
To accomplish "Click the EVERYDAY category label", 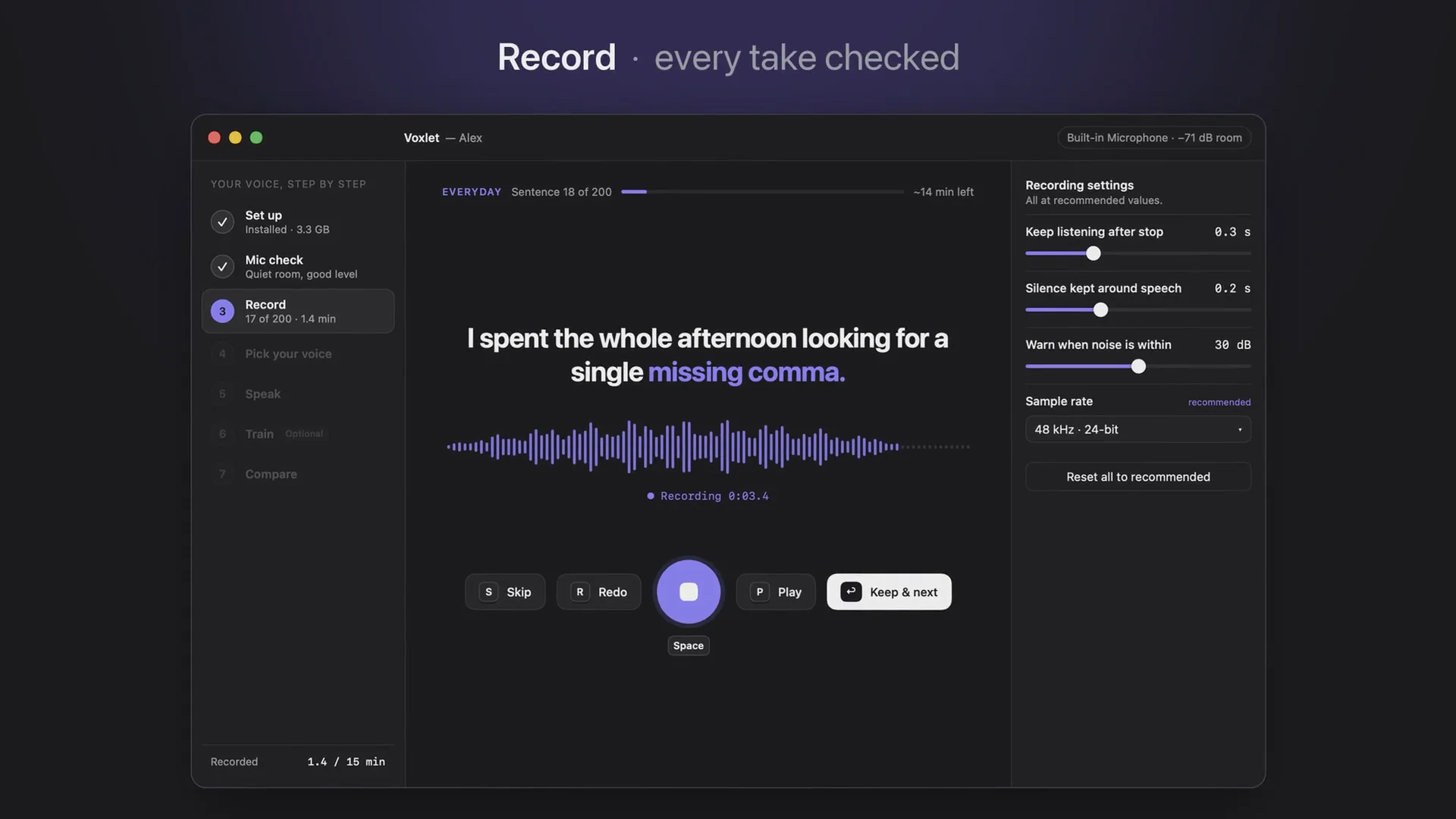I will [472, 192].
